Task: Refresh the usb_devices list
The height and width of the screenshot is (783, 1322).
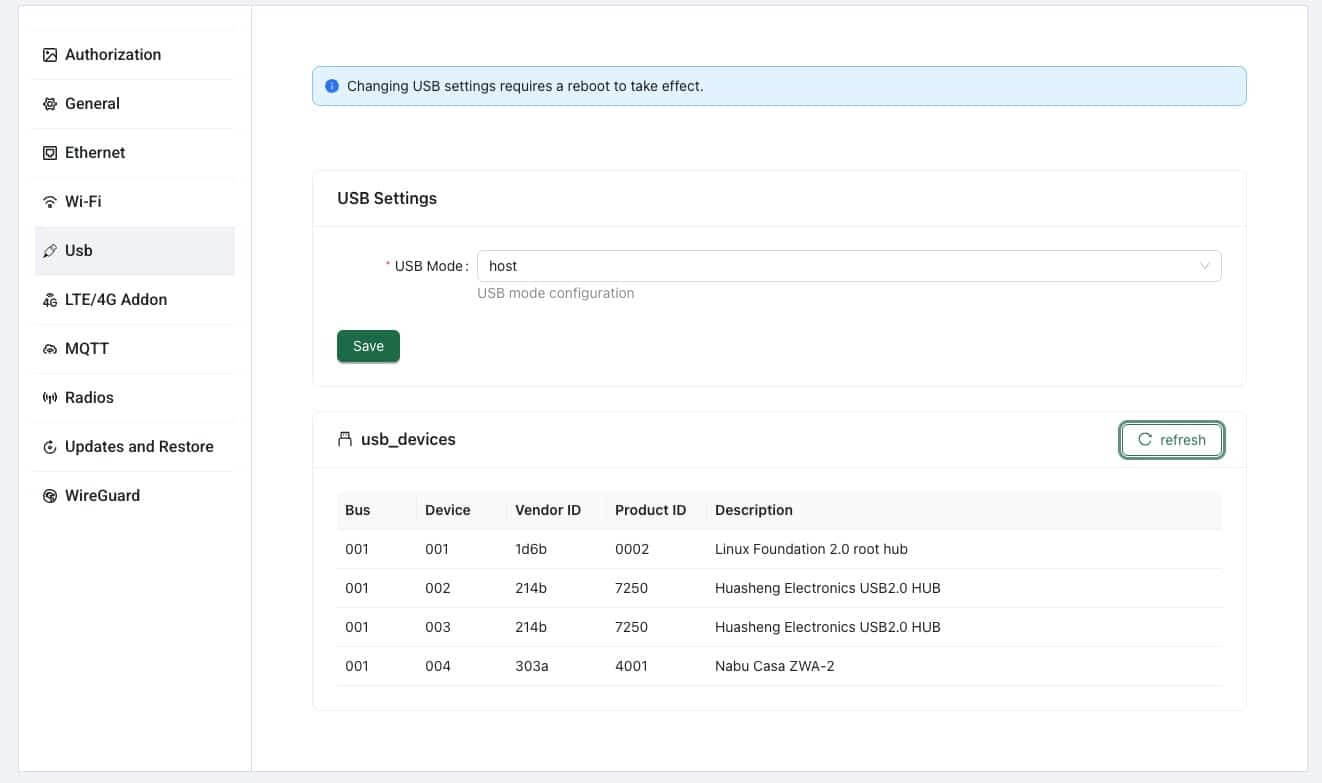Action: [1171, 440]
